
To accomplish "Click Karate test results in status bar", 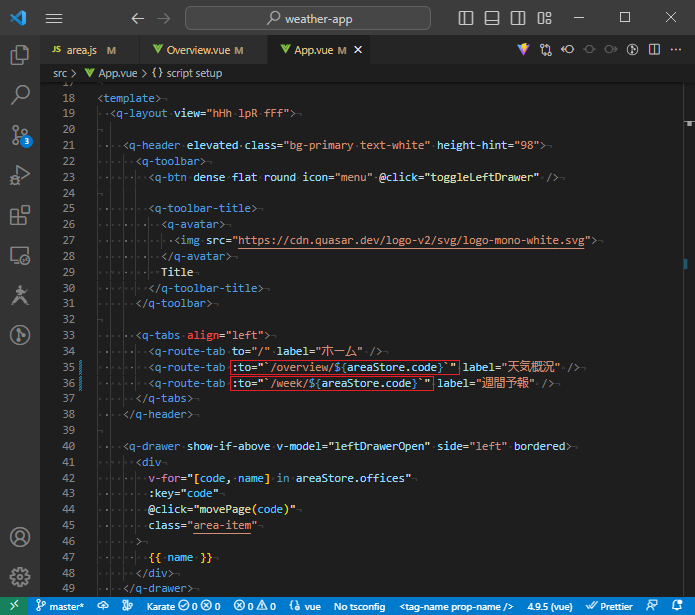I will click(x=183, y=606).
